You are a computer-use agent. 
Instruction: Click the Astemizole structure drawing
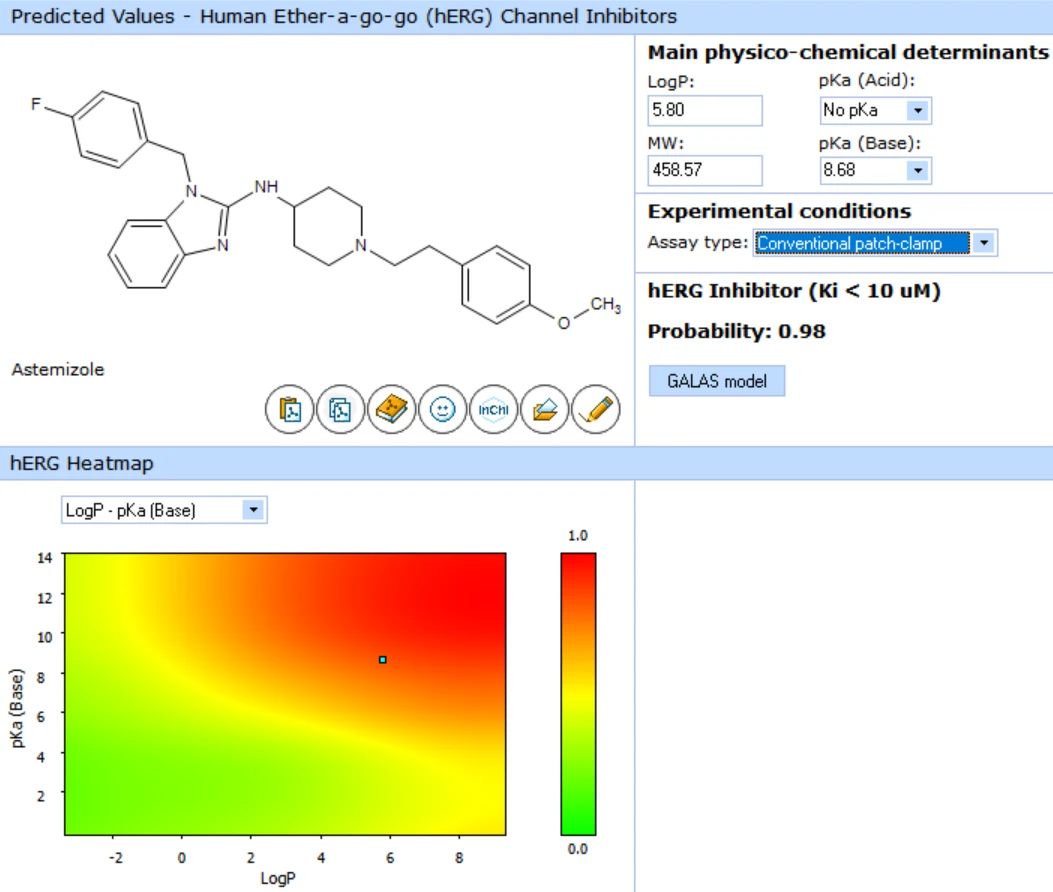(325, 208)
